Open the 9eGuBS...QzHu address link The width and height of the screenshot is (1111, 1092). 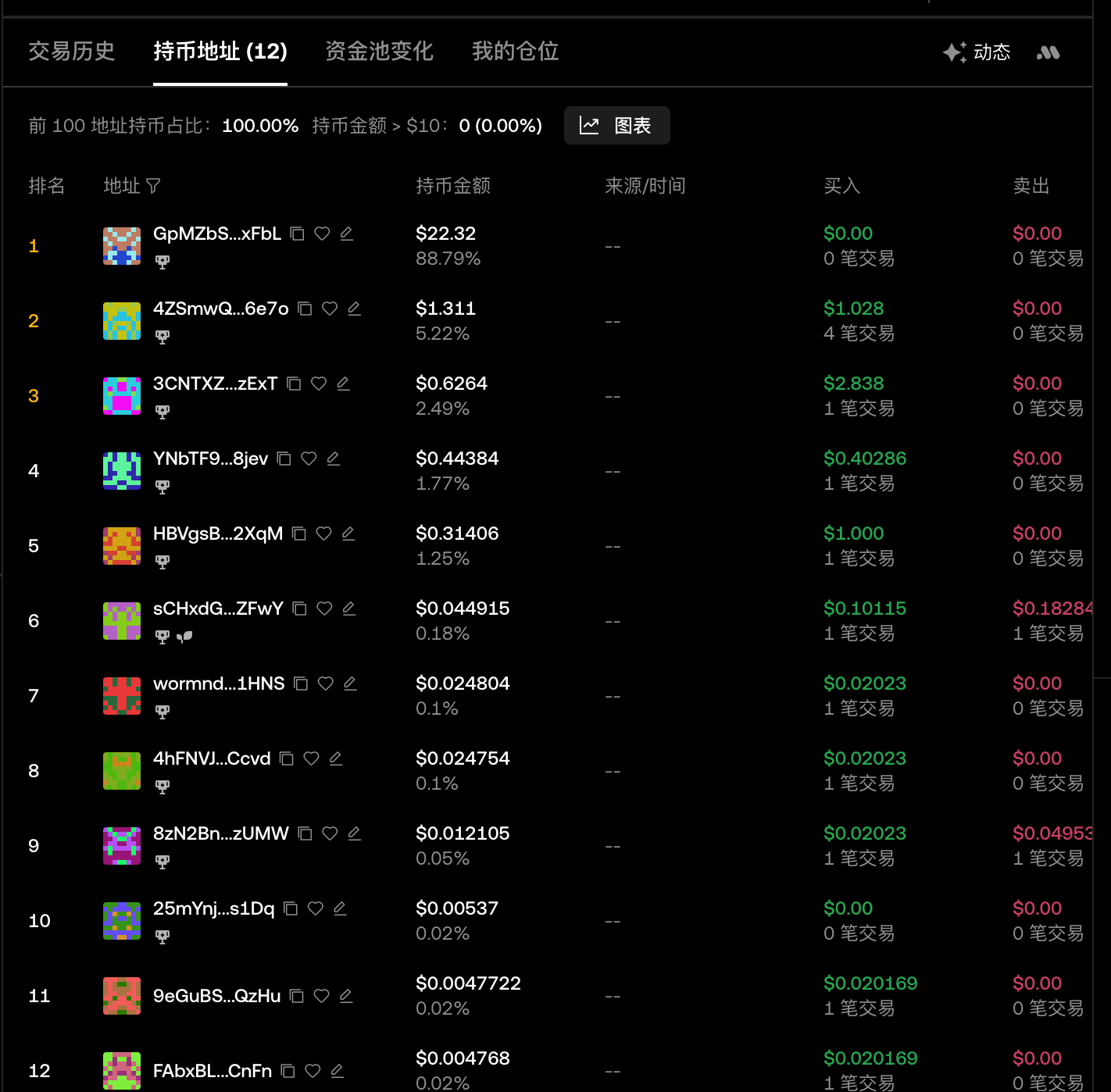(216, 996)
